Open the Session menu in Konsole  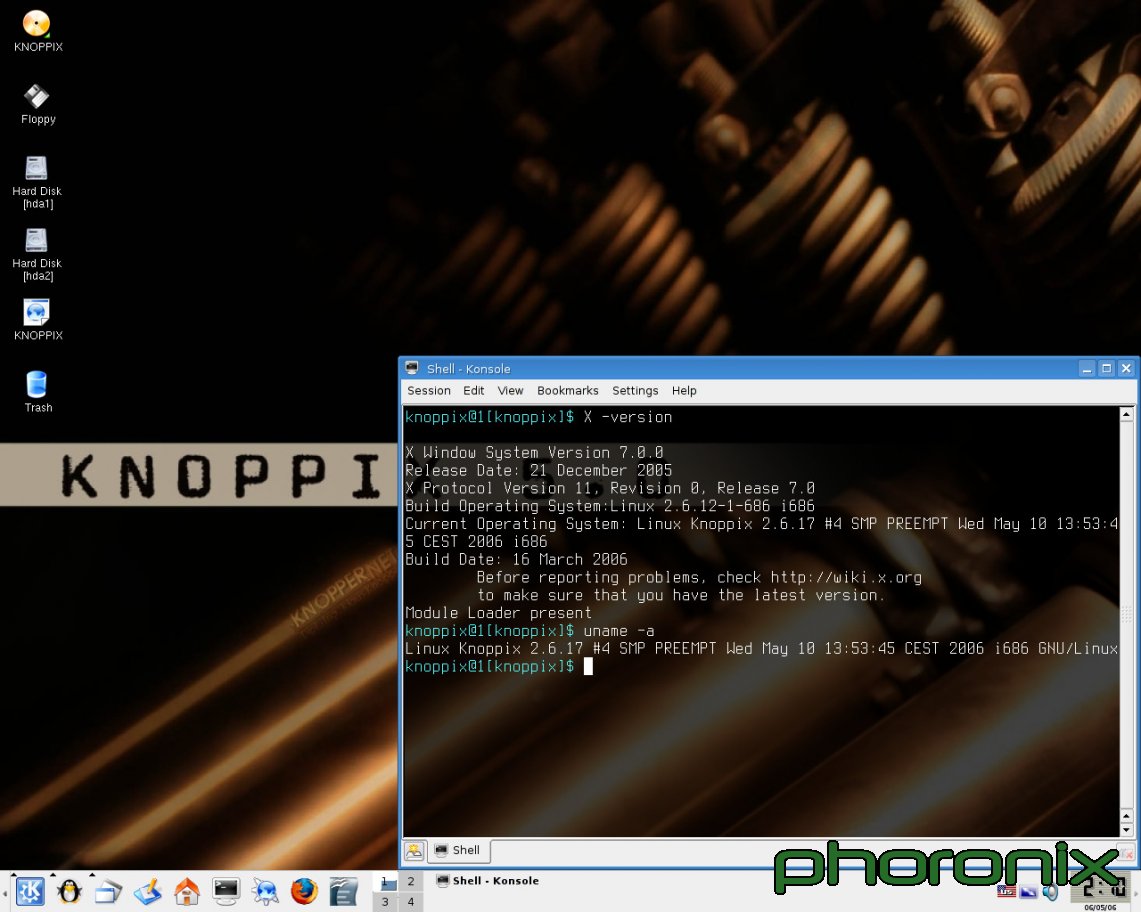428,391
